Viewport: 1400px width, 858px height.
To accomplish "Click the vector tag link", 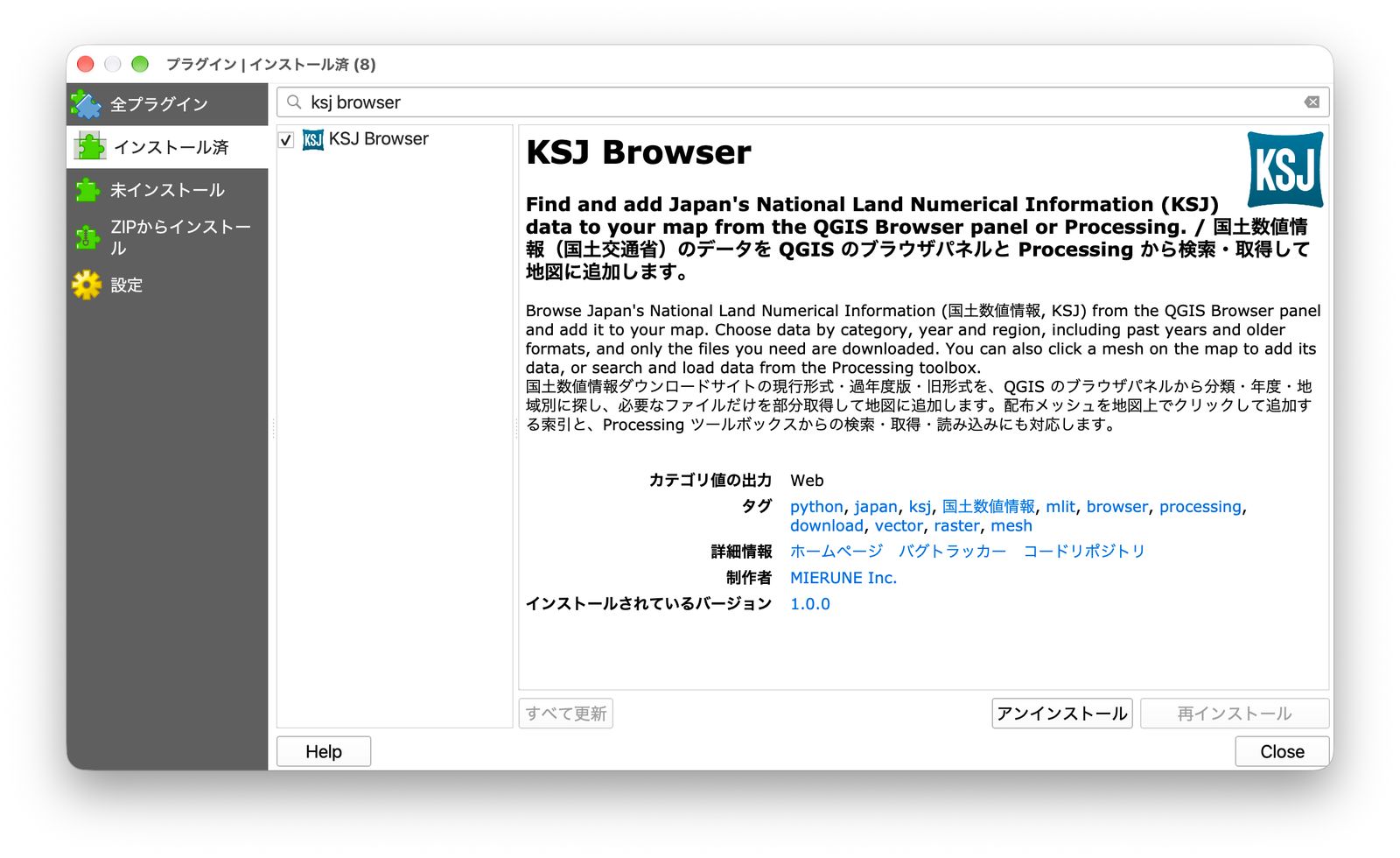I will [899, 526].
